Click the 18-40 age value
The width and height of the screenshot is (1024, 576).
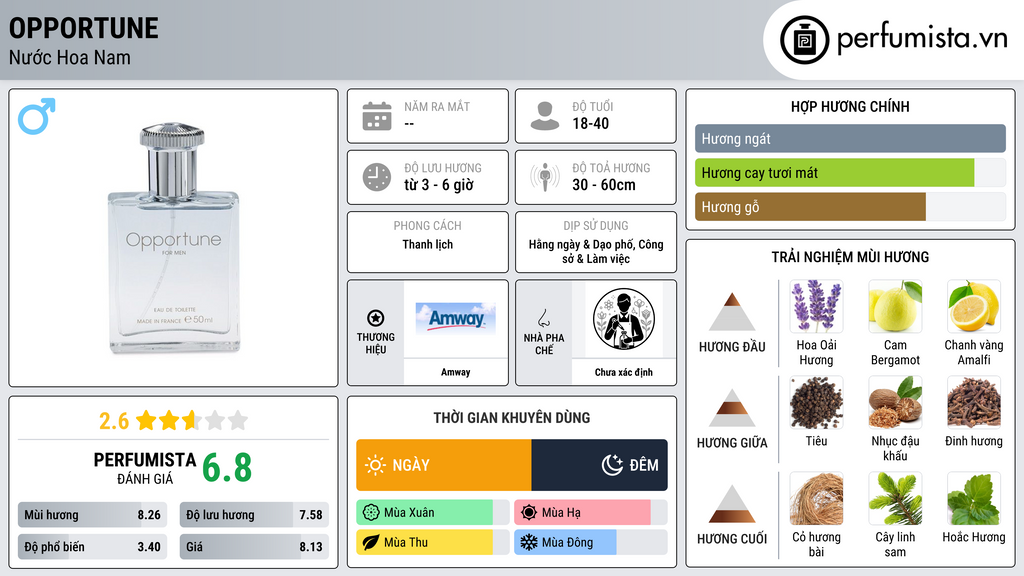[591, 123]
